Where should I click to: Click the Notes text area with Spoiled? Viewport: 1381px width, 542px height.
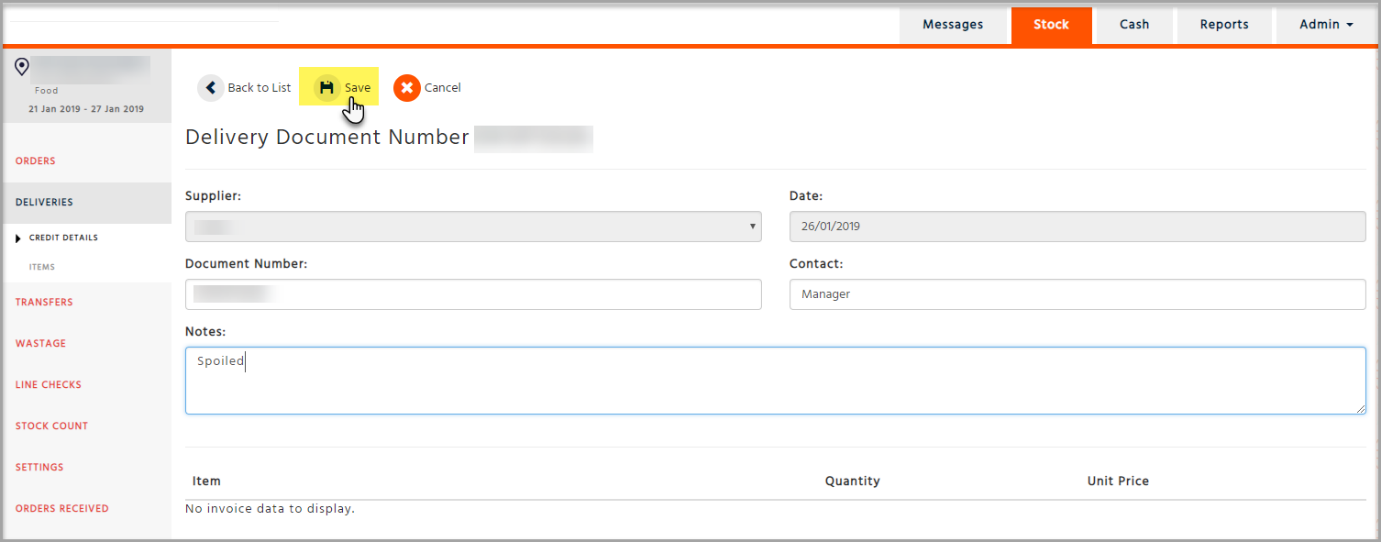(775, 381)
